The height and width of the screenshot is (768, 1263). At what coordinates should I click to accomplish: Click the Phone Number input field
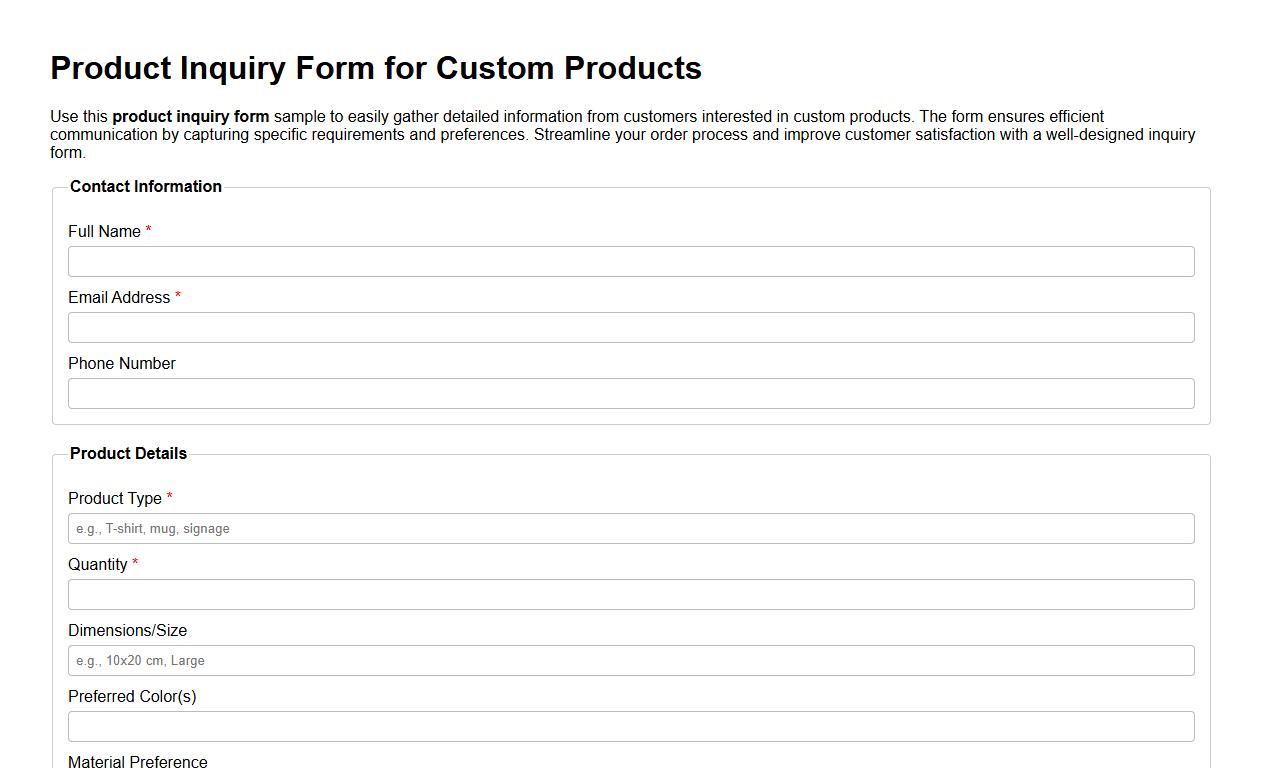(x=630, y=393)
